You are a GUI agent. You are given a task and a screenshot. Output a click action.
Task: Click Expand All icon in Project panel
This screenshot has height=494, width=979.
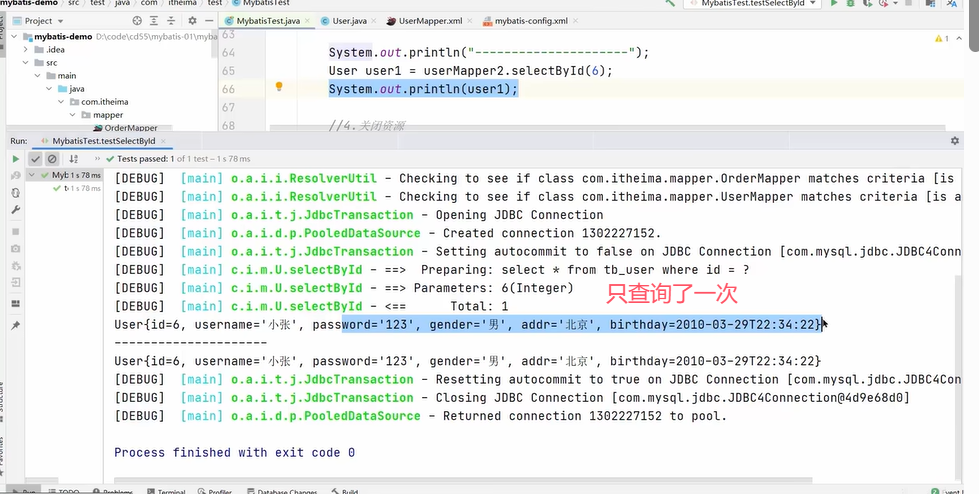[x=154, y=21]
